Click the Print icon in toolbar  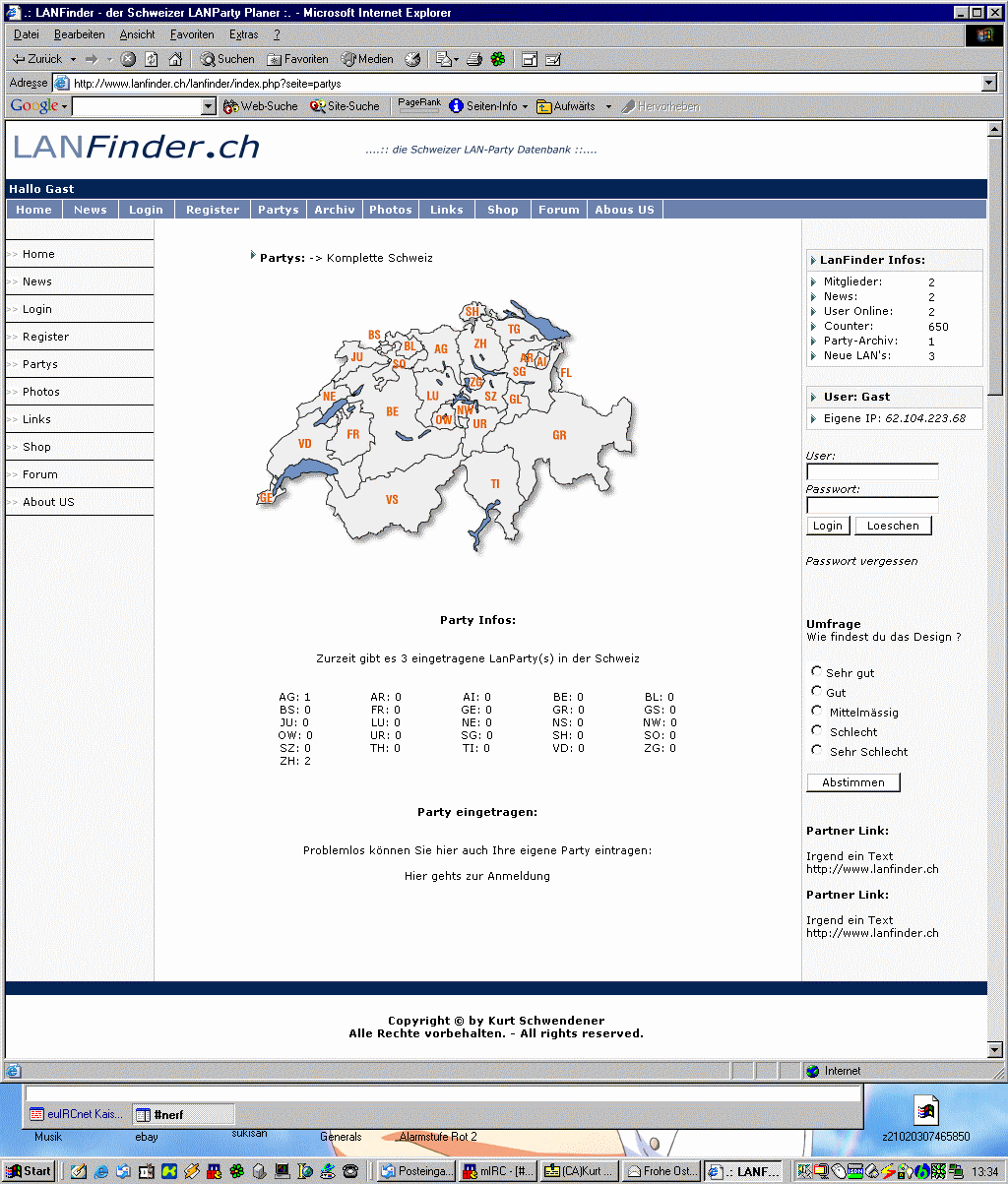click(474, 59)
